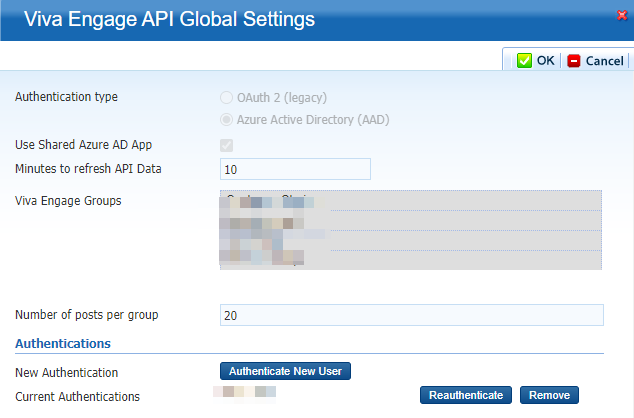Click the Authentications section heading
The height and width of the screenshot is (418, 634).
pos(63,343)
